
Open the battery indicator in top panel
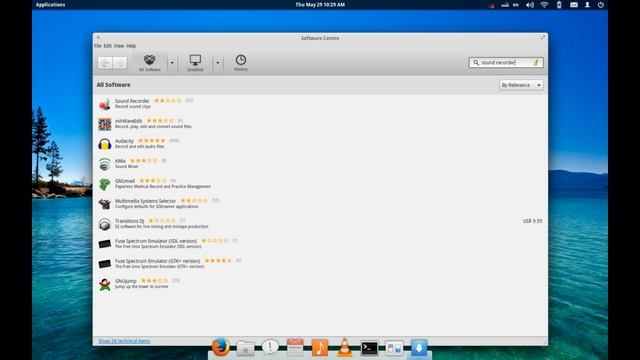click(559, 5)
